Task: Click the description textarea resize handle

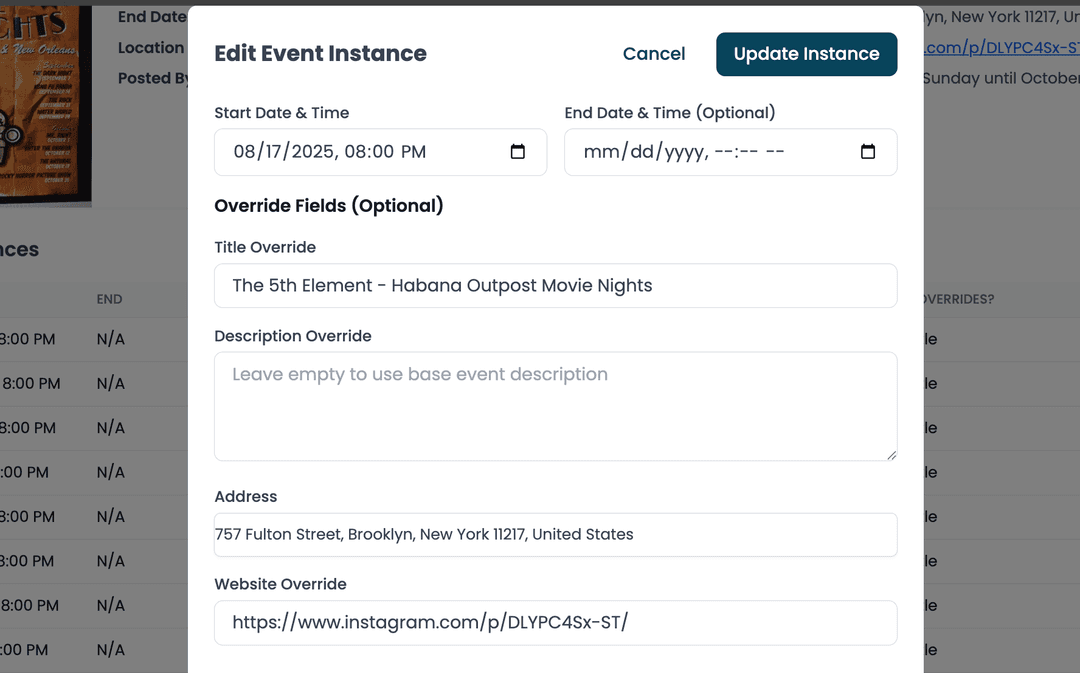Action: pos(891,455)
